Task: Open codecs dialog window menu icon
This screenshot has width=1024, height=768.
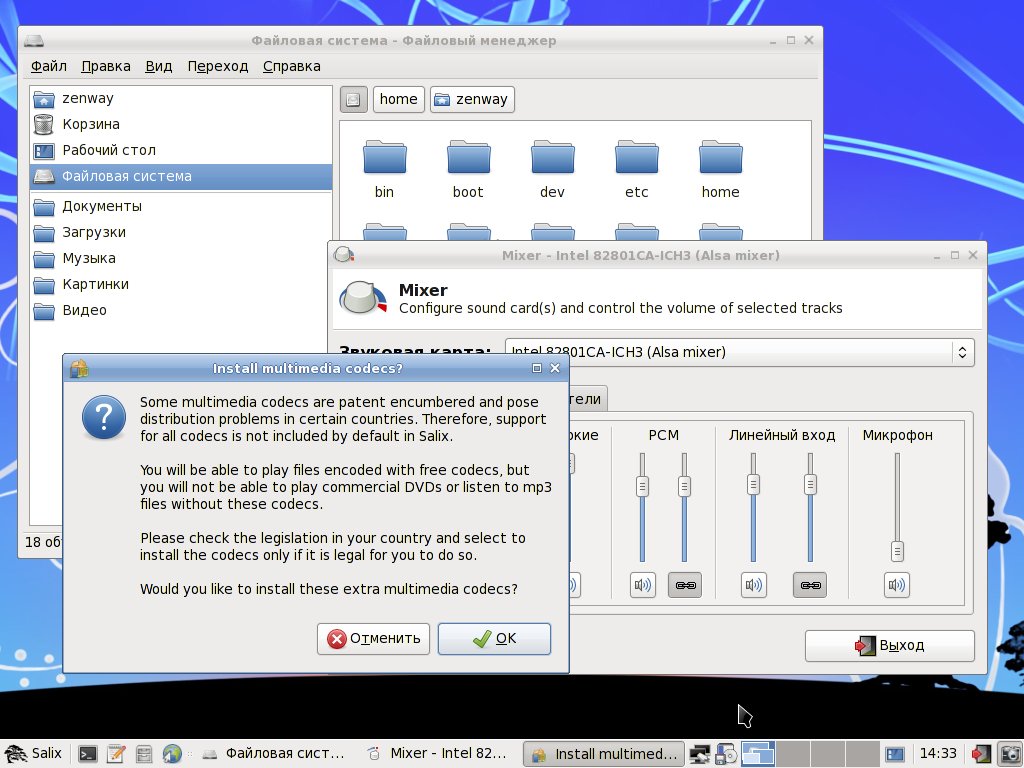Action: point(79,369)
